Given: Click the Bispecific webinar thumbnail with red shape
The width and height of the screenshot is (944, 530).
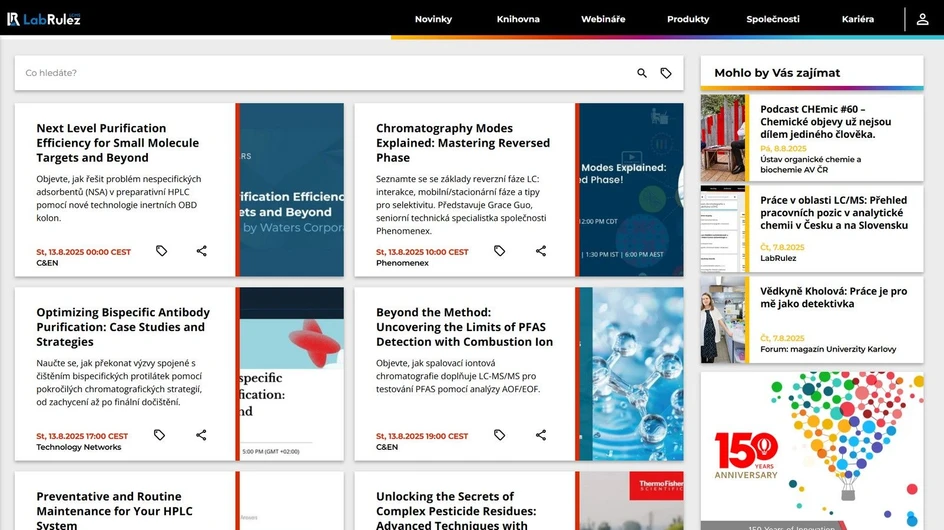Looking at the screenshot, I should point(290,374).
